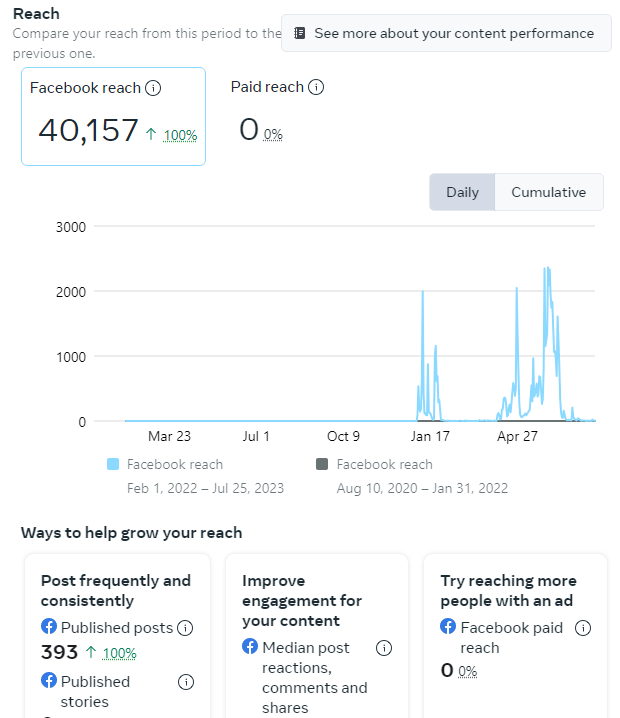Image resolution: width=620 pixels, height=718 pixels.
Task: Click the Mar 23 axis label
Action: [x=169, y=436]
